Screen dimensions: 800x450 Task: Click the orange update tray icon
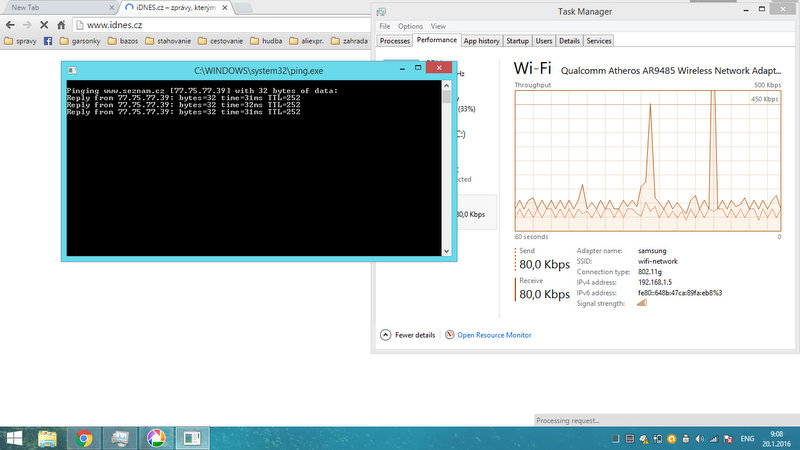[671, 439]
